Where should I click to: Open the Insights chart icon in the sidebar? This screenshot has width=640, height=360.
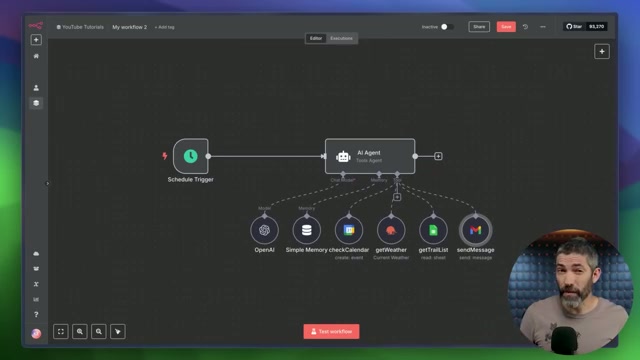click(x=36, y=299)
